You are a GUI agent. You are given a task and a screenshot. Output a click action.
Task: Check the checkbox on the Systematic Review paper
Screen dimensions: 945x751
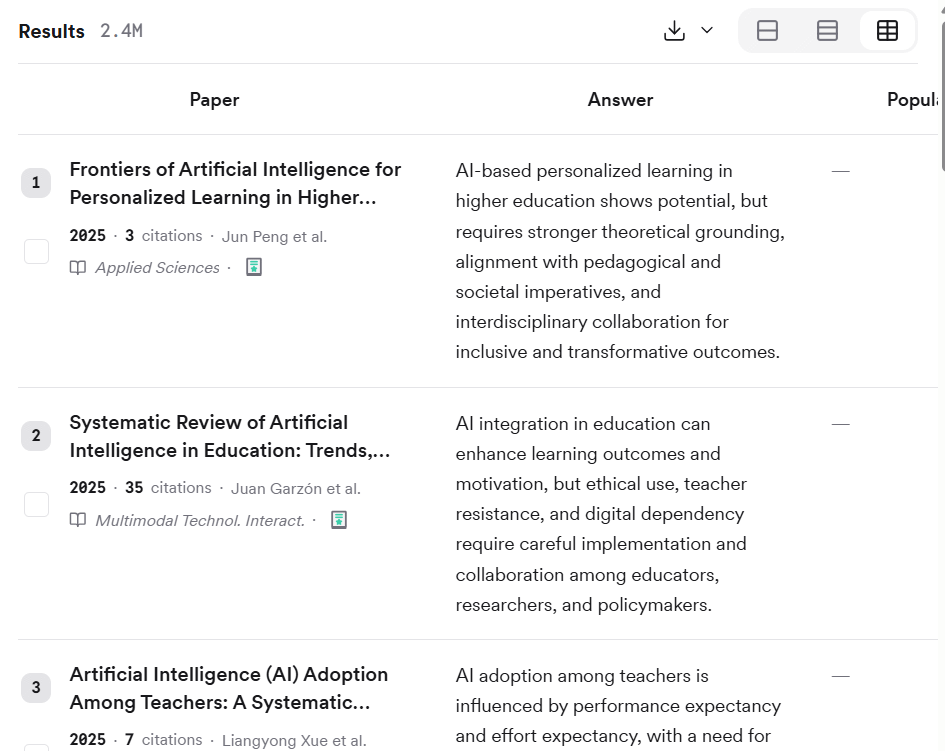pos(36,504)
